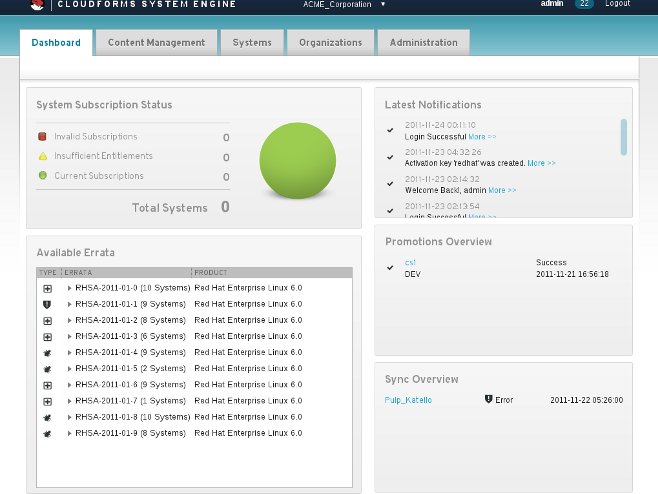
Task: Click Logout link
Action: click(617, 3)
